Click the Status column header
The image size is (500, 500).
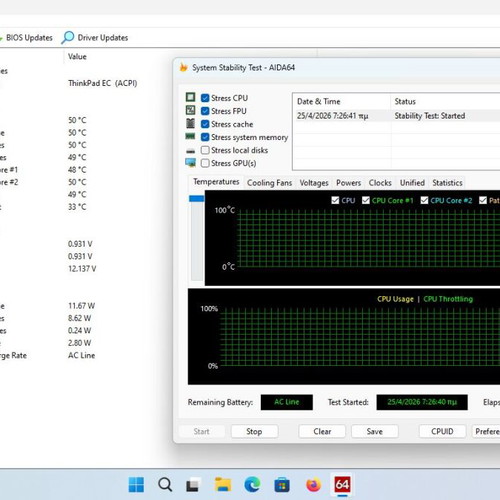click(x=405, y=101)
